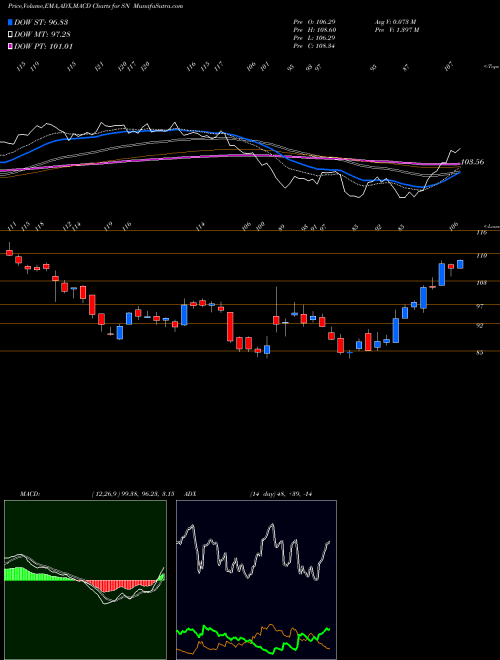Click the ADX '(14 day)' values text

tap(280, 494)
